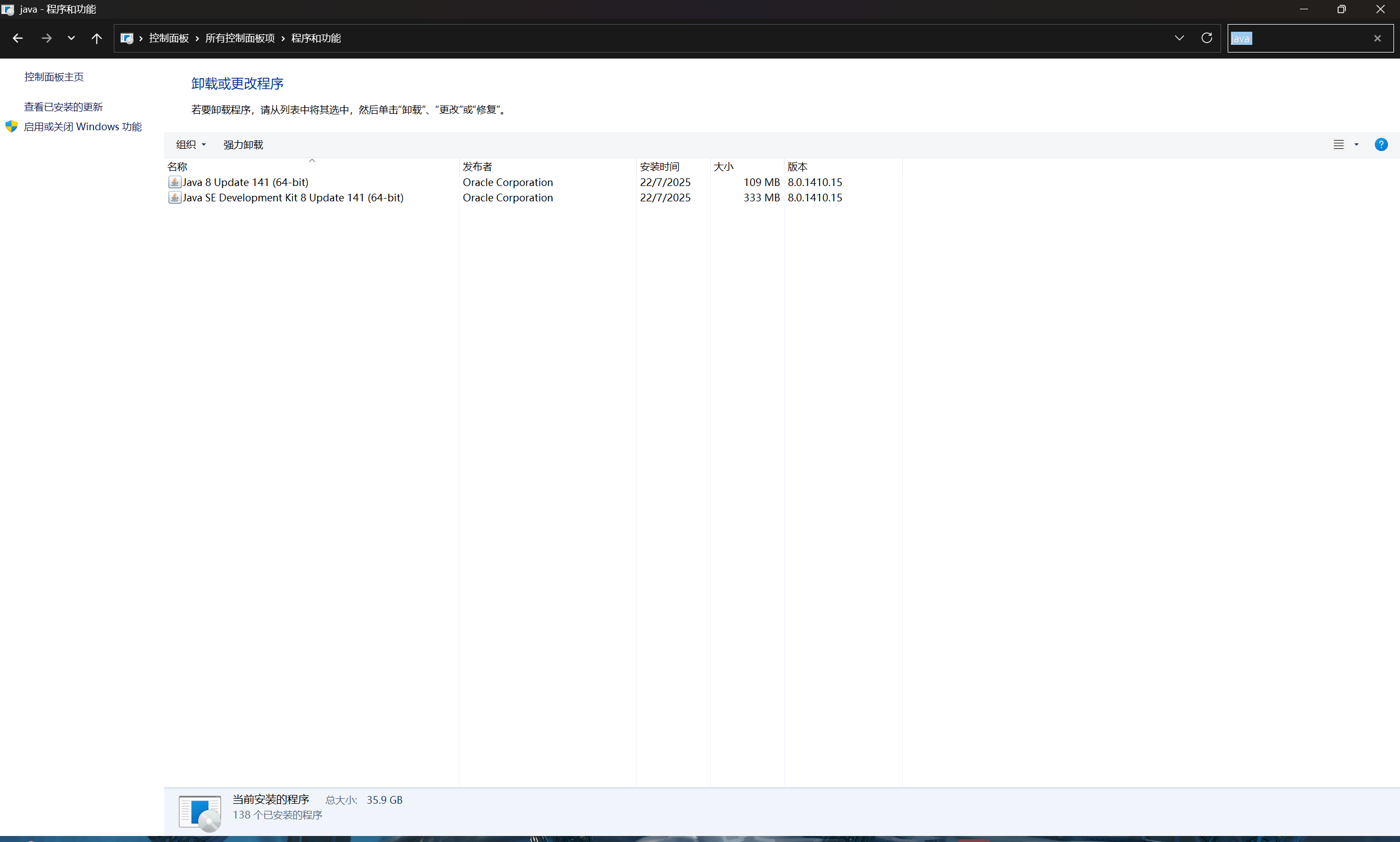The height and width of the screenshot is (842, 1400).
Task: Click the Java 8 Update 141 icon
Action: 175,182
